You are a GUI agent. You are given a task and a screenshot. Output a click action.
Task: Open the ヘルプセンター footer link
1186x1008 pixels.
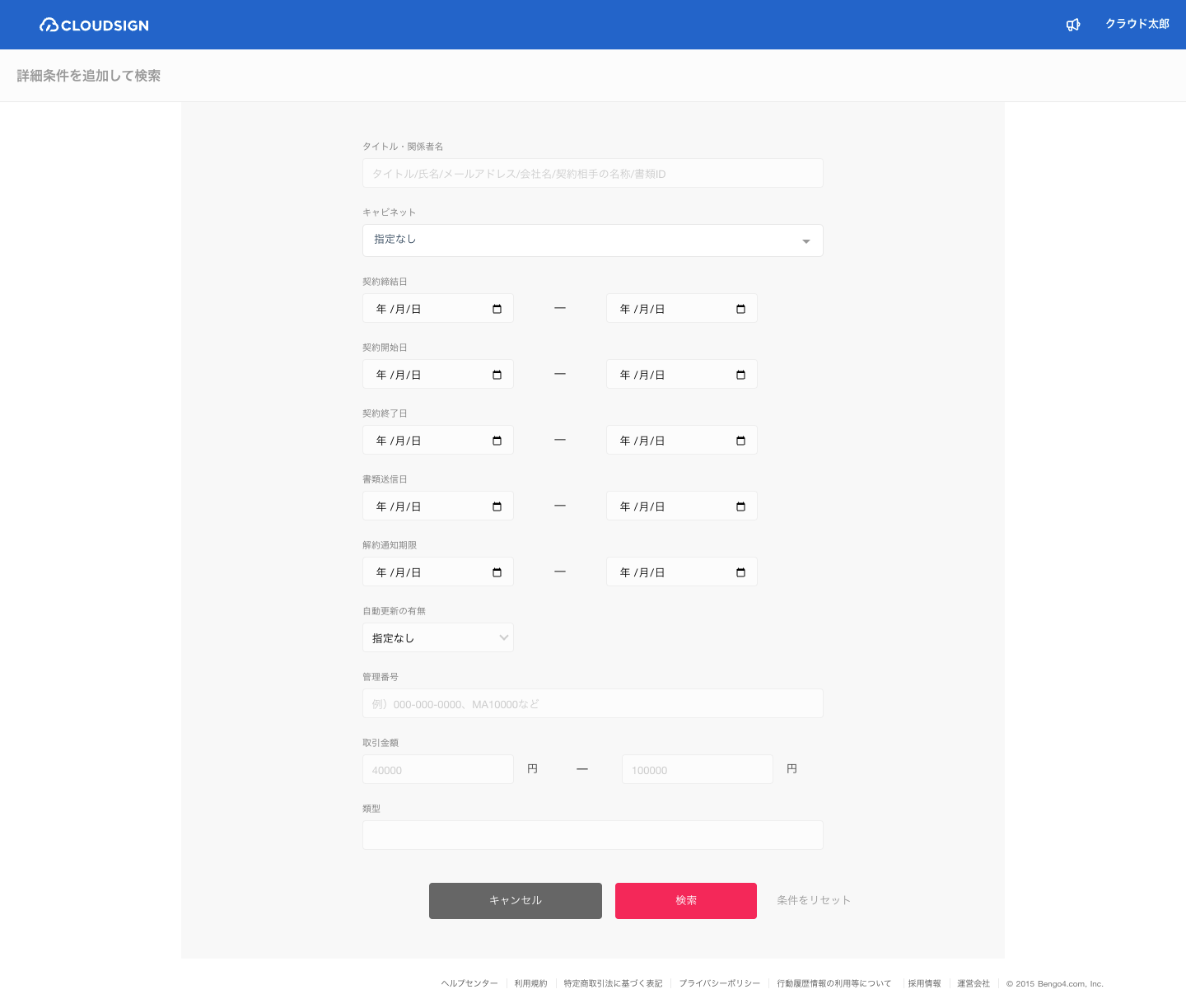[x=469, y=983]
